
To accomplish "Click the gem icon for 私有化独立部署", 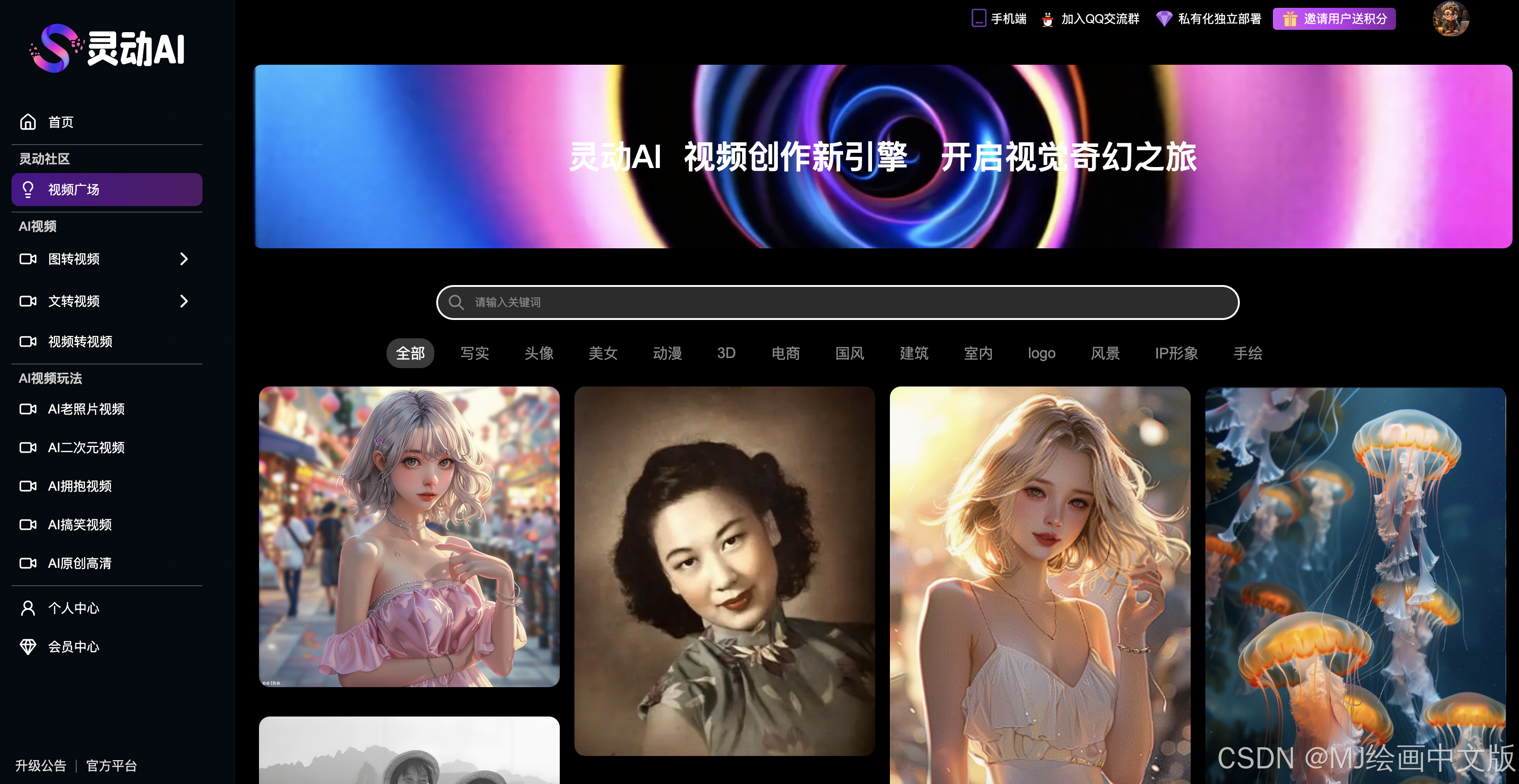I will [1164, 19].
